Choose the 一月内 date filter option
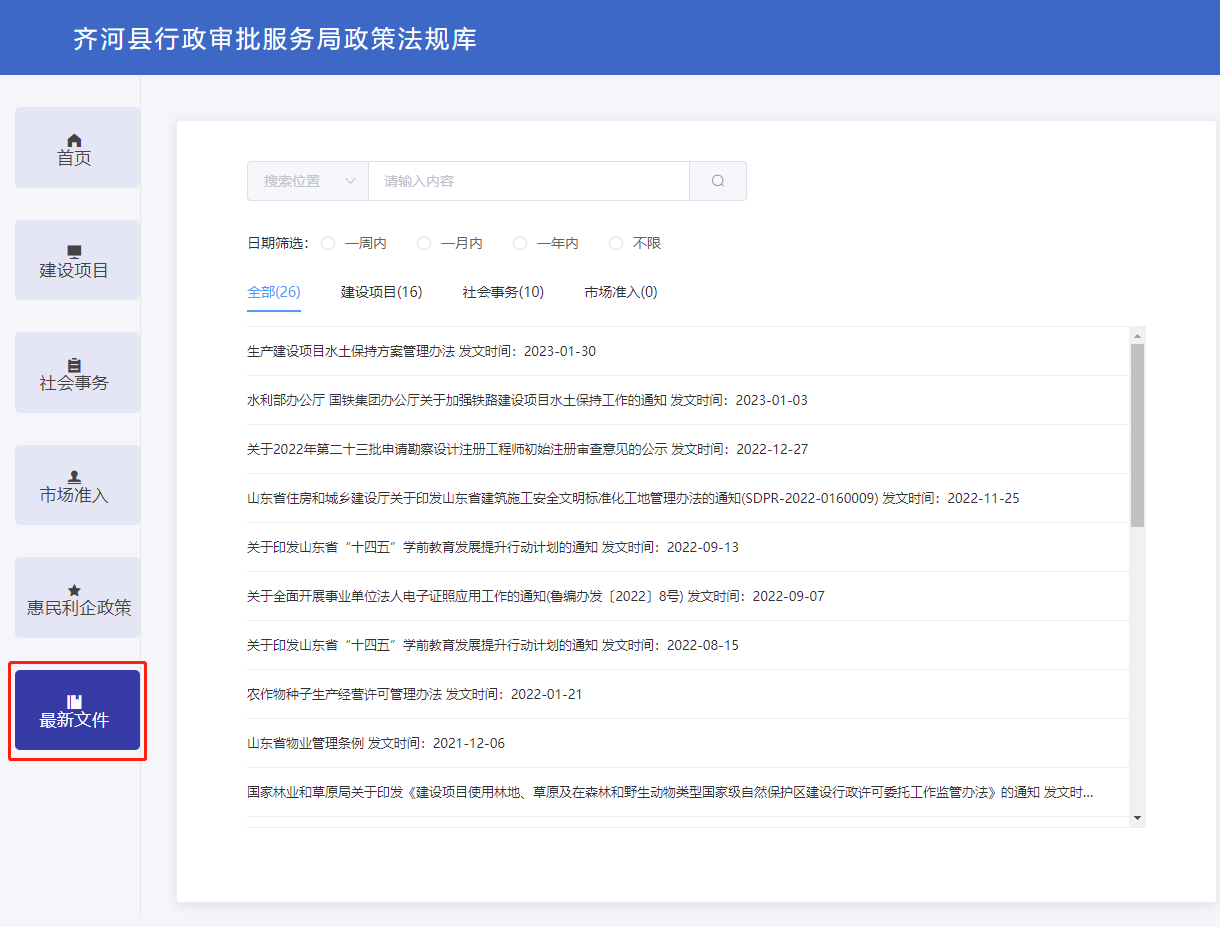The width and height of the screenshot is (1220, 927). coord(424,243)
